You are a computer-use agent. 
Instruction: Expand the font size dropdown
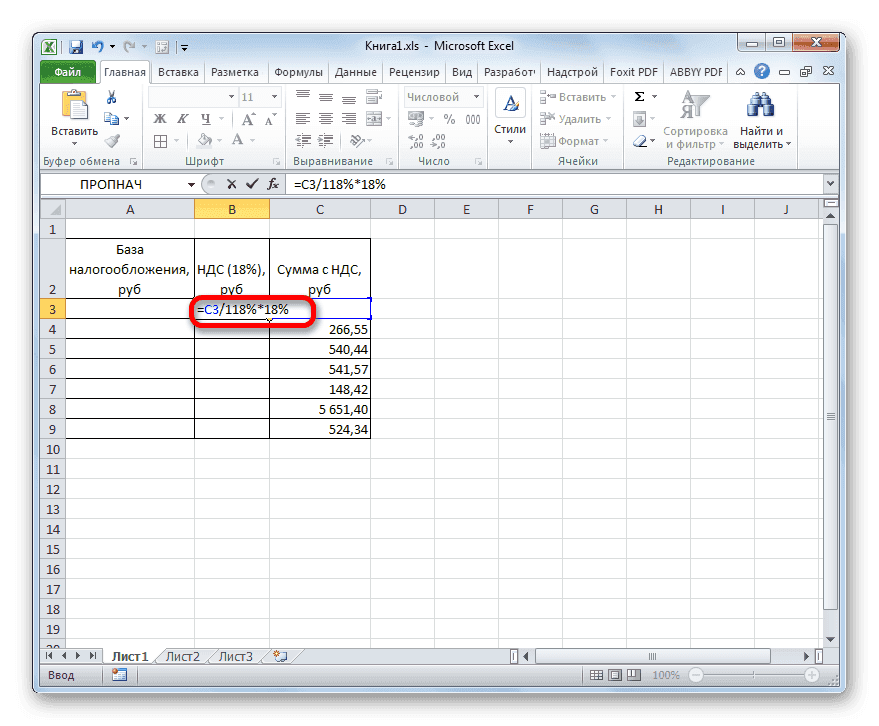pos(274,96)
